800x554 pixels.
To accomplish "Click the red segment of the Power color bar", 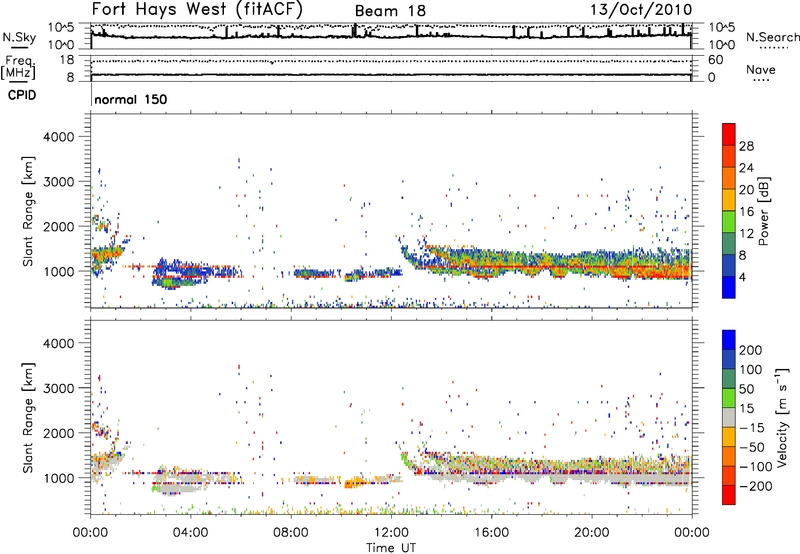I will [x=729, y=134].
